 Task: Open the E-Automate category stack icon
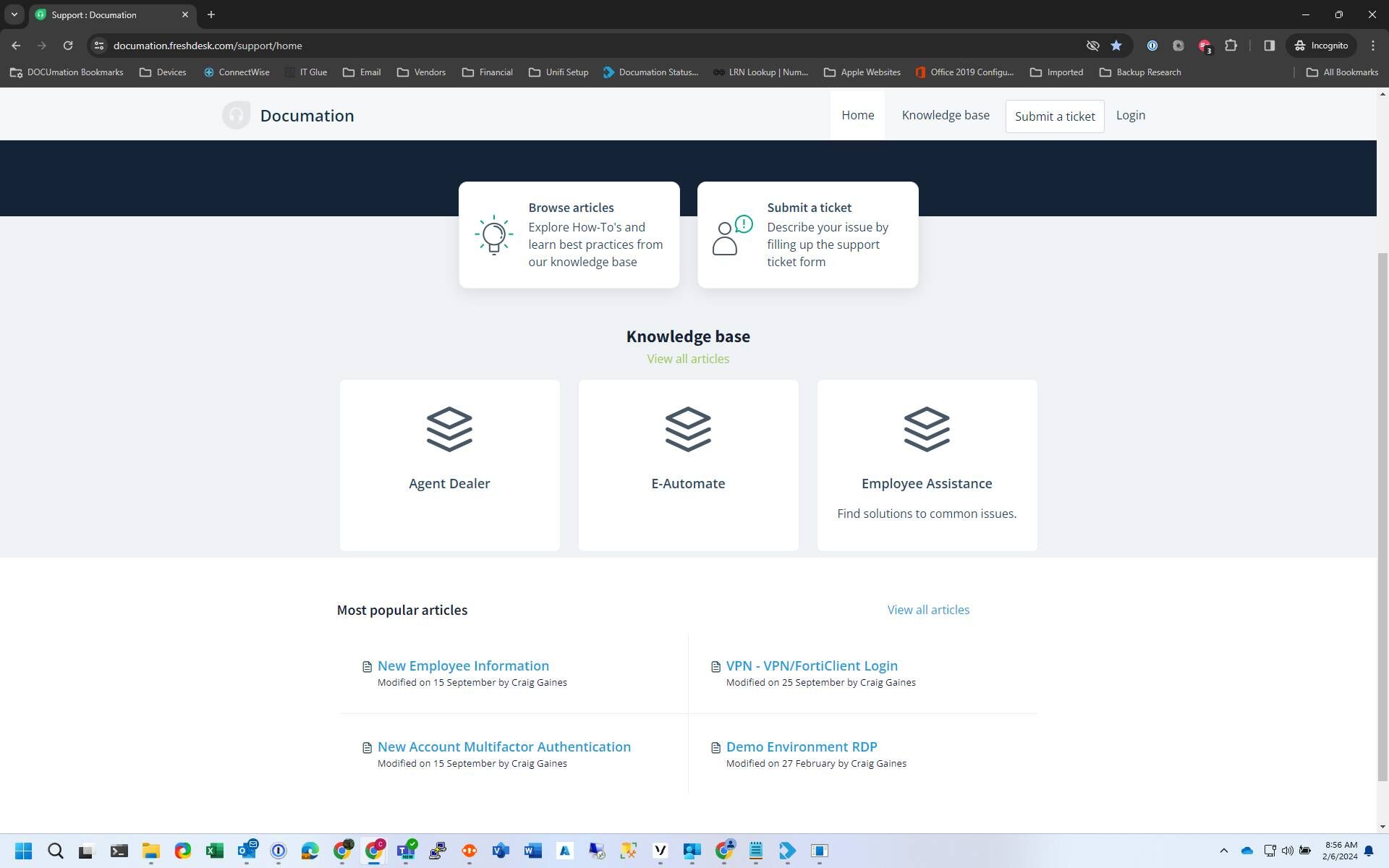tap(688, 429)
